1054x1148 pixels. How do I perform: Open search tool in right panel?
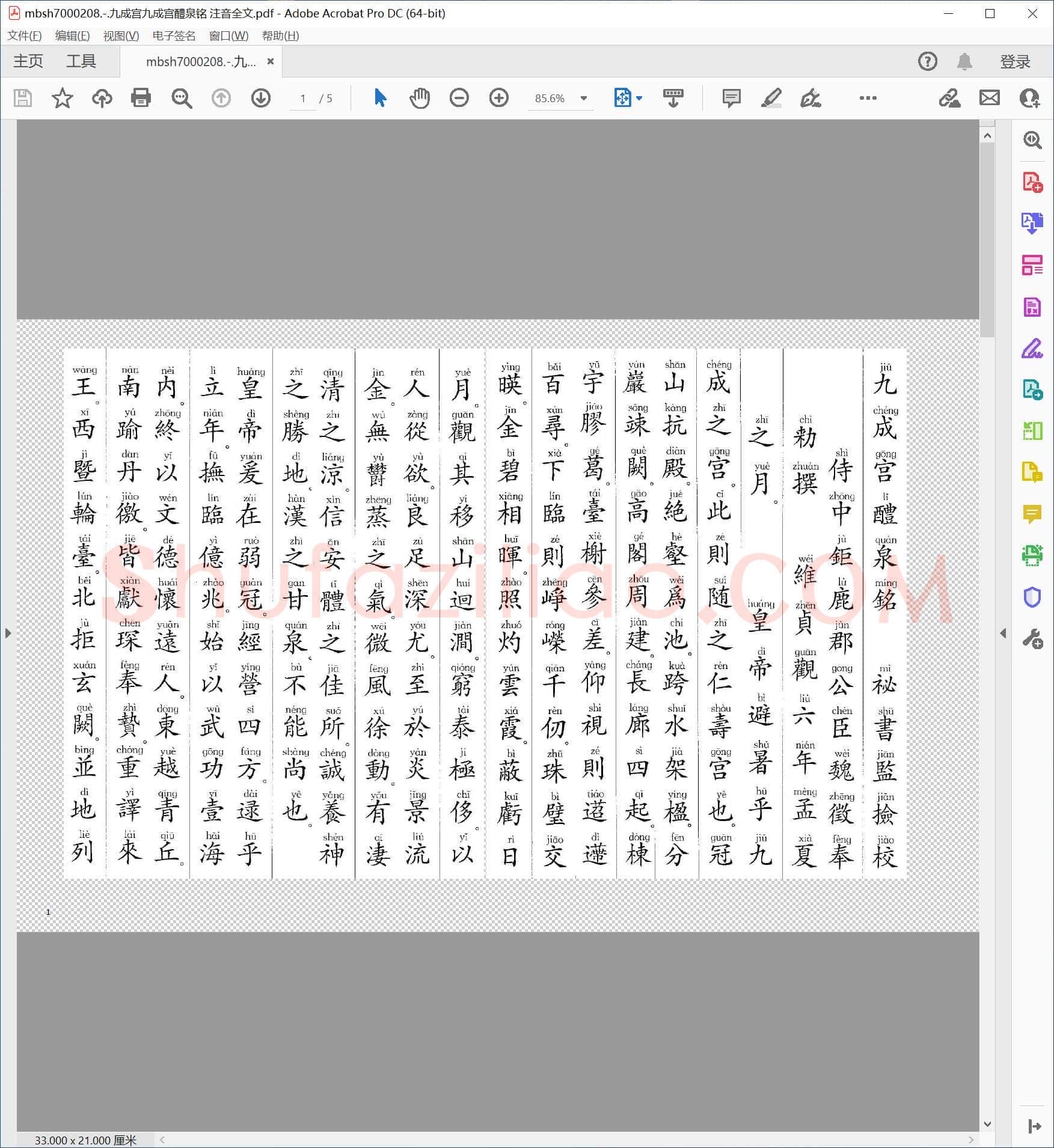point(1032,140)
